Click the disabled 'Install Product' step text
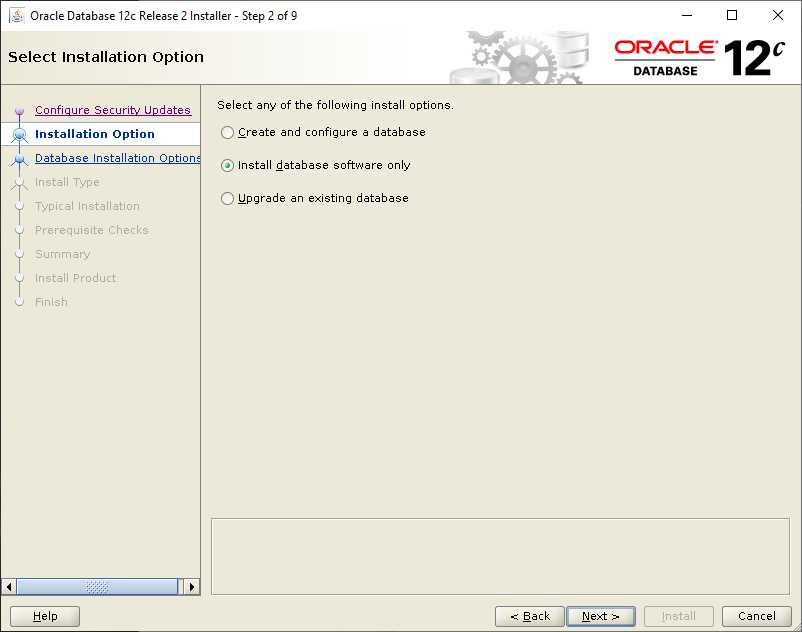 click(75, 278)
